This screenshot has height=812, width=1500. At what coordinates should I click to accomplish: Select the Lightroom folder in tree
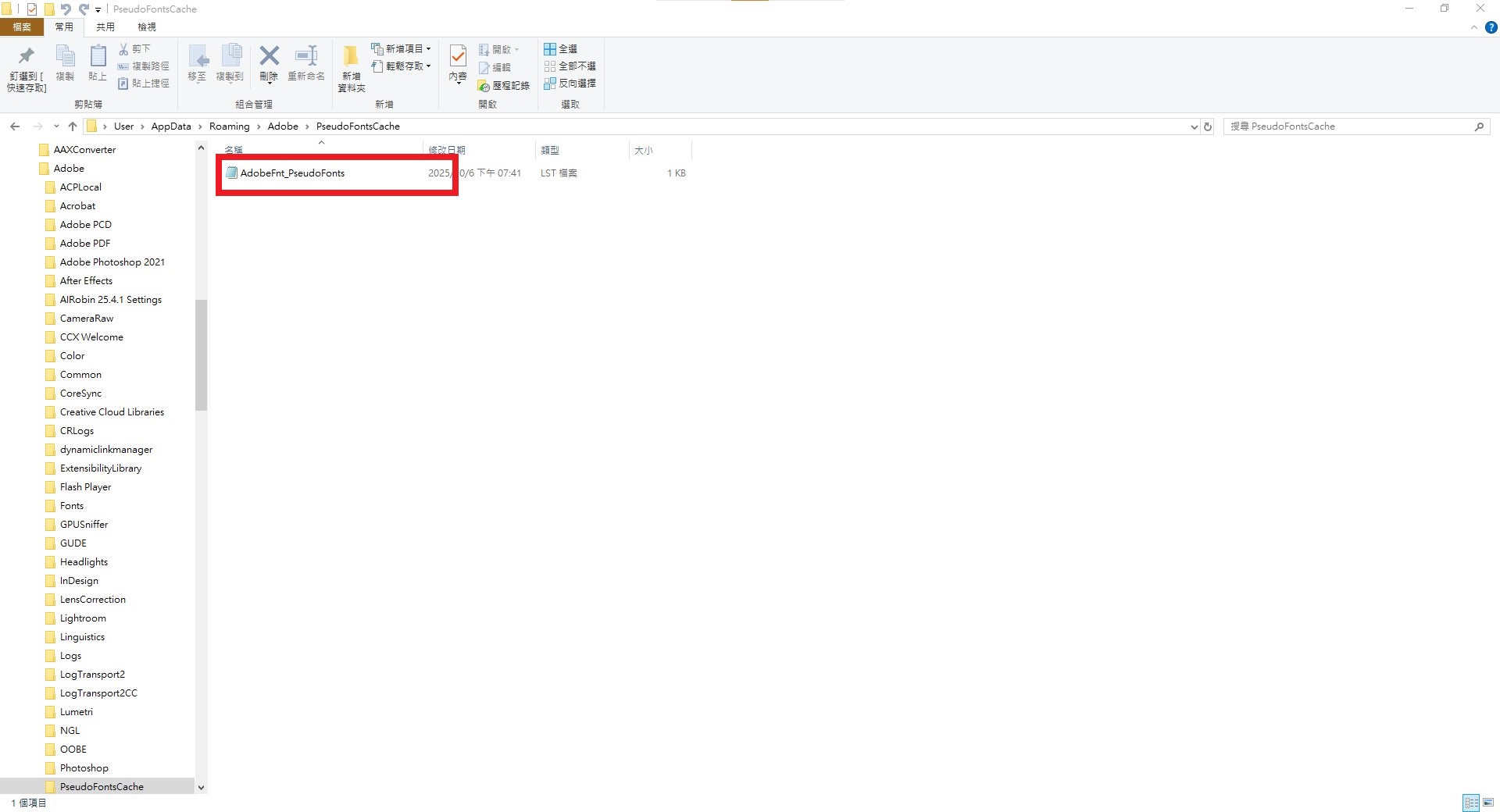pos(83,618)
